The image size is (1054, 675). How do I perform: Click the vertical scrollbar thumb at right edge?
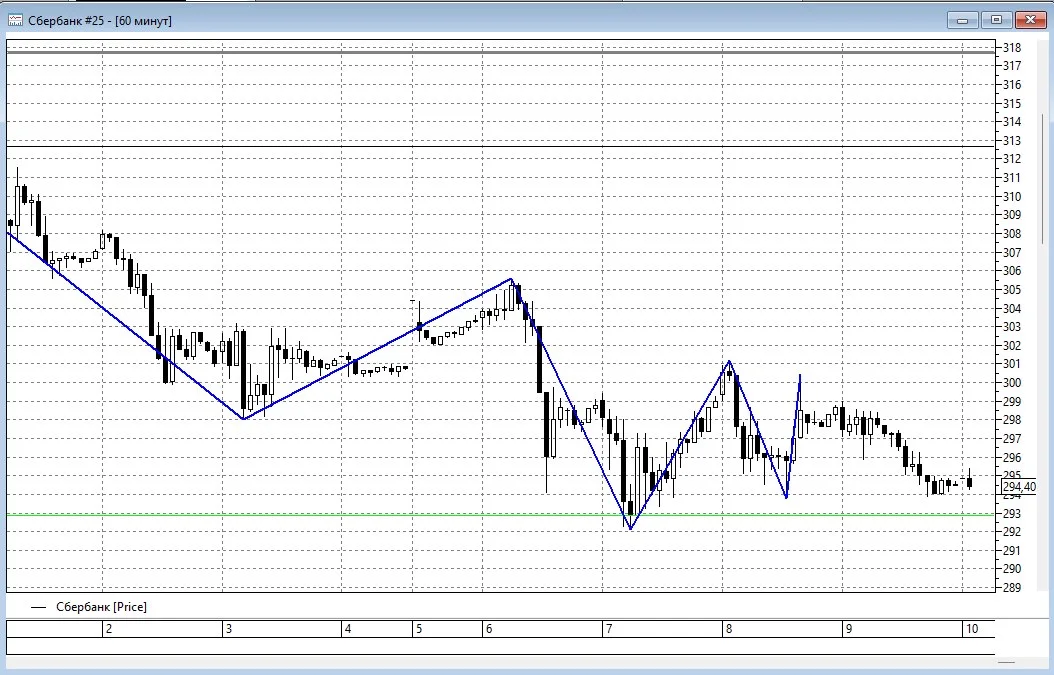coord(1043,178)
